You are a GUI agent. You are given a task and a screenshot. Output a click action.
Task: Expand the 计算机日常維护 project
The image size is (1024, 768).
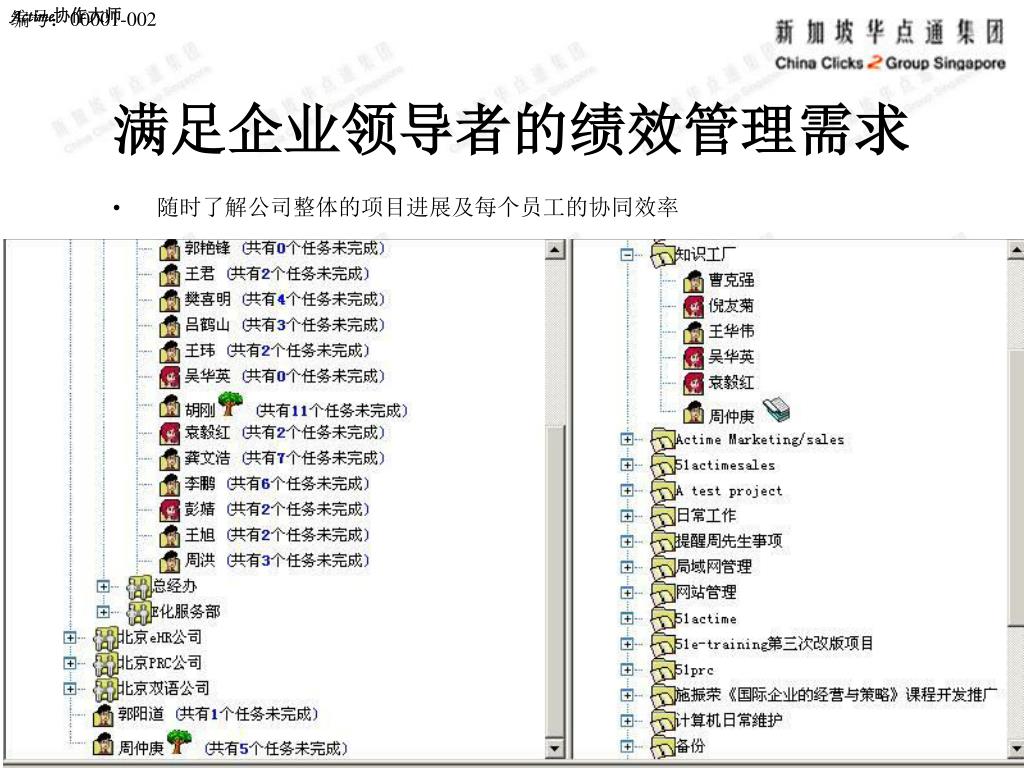(627, 720)
